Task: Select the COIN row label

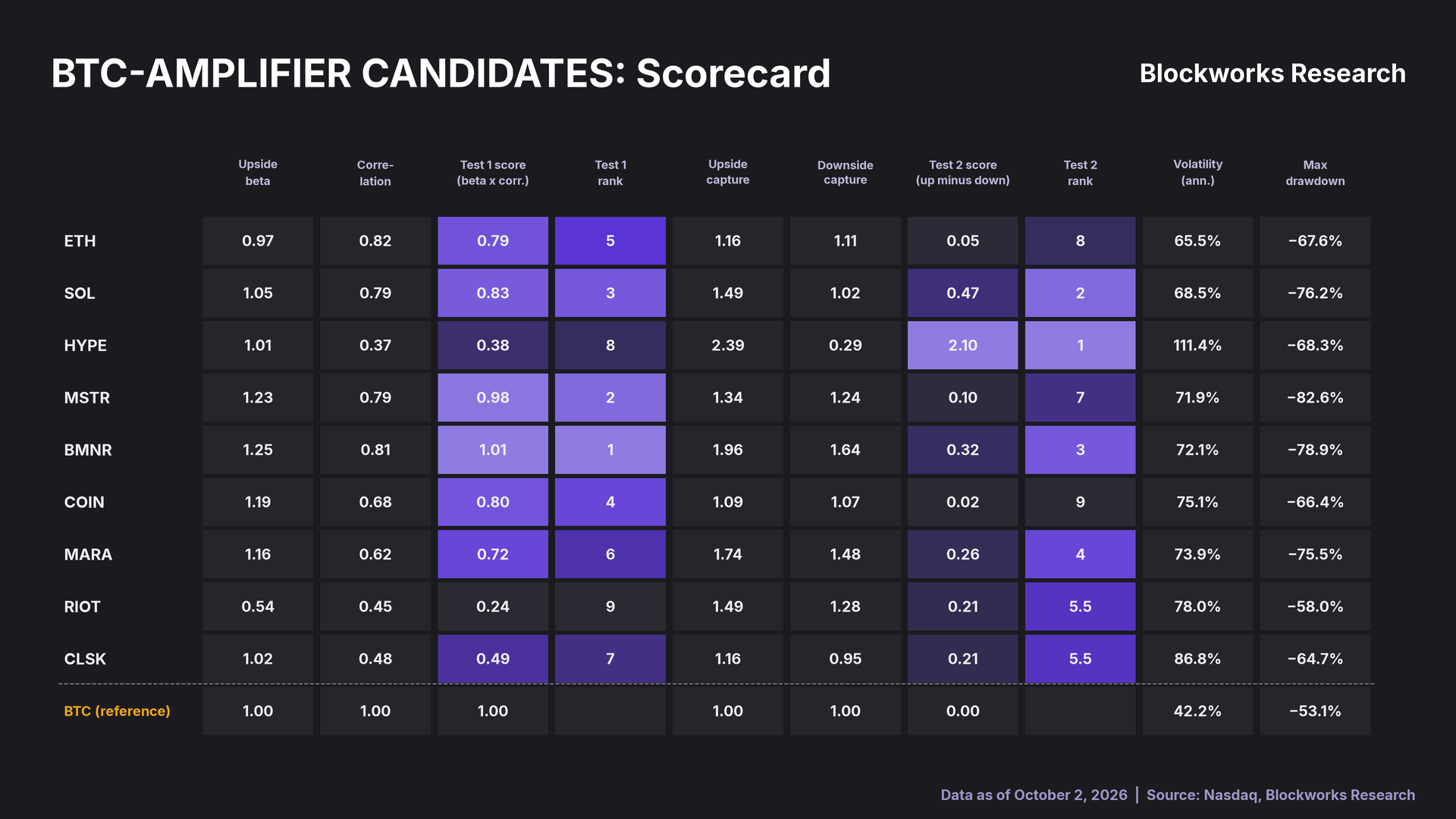Action: coord(84,502)
